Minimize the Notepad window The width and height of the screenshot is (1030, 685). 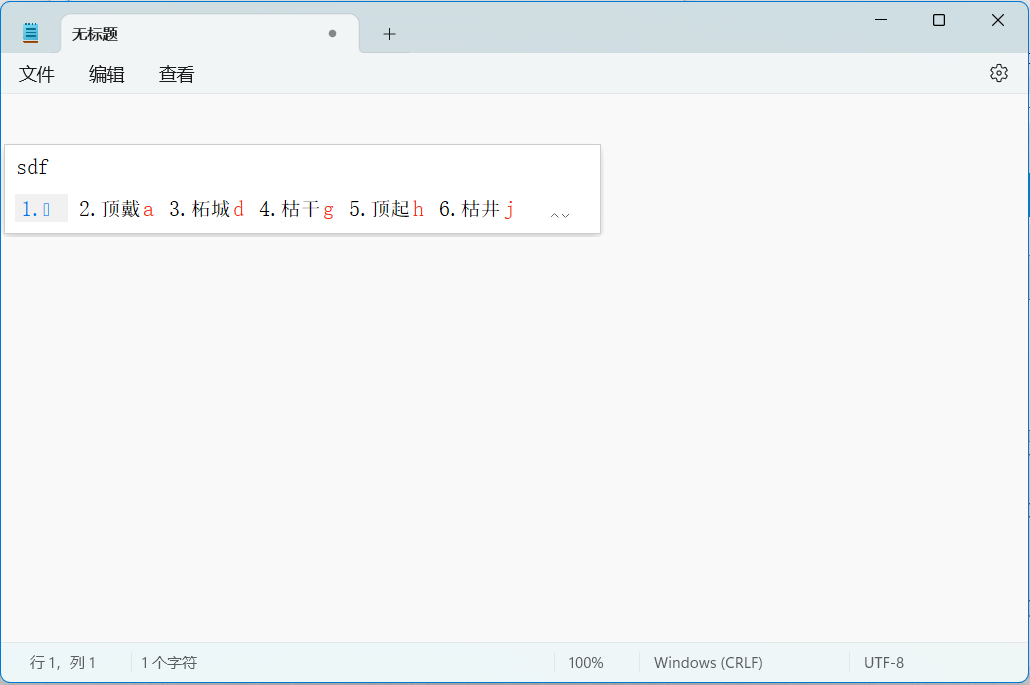(x=881, y=20)
